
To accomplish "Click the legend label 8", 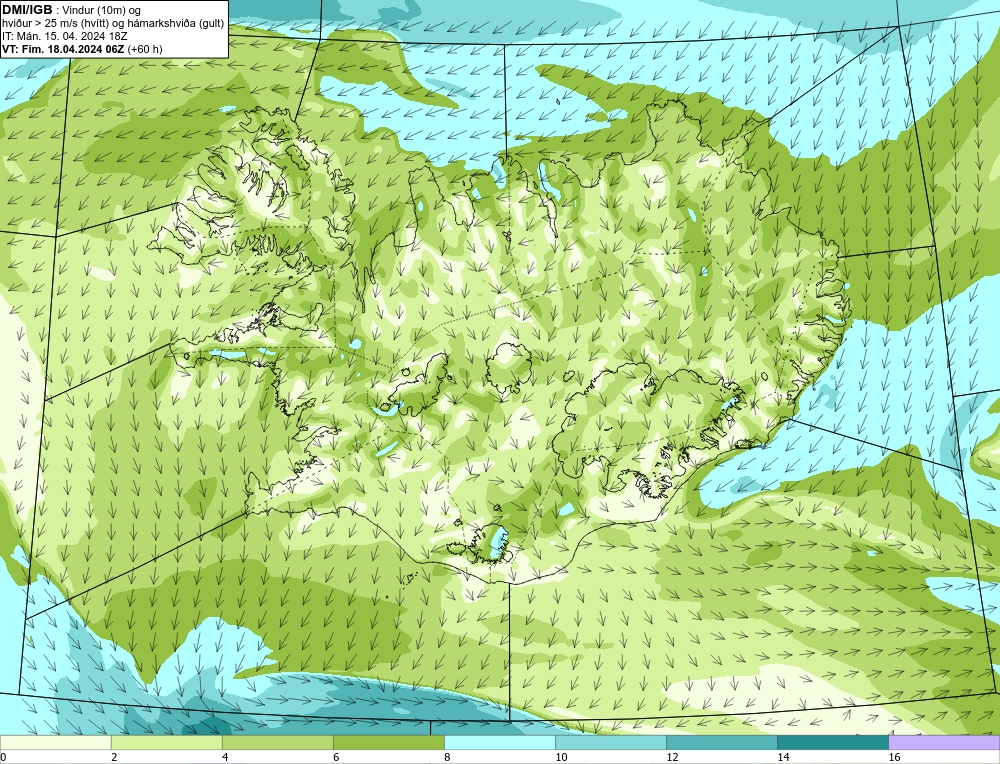I will [447, 758].
